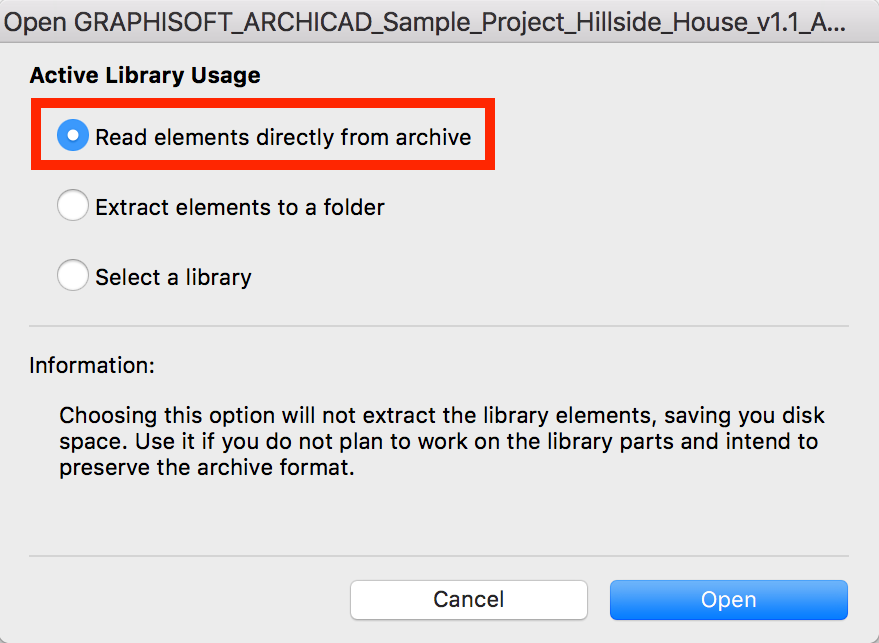The height and width of the screenshot is (643, 879).
Task: Enable the "Select a library" radio option
Action: [73, 276]
